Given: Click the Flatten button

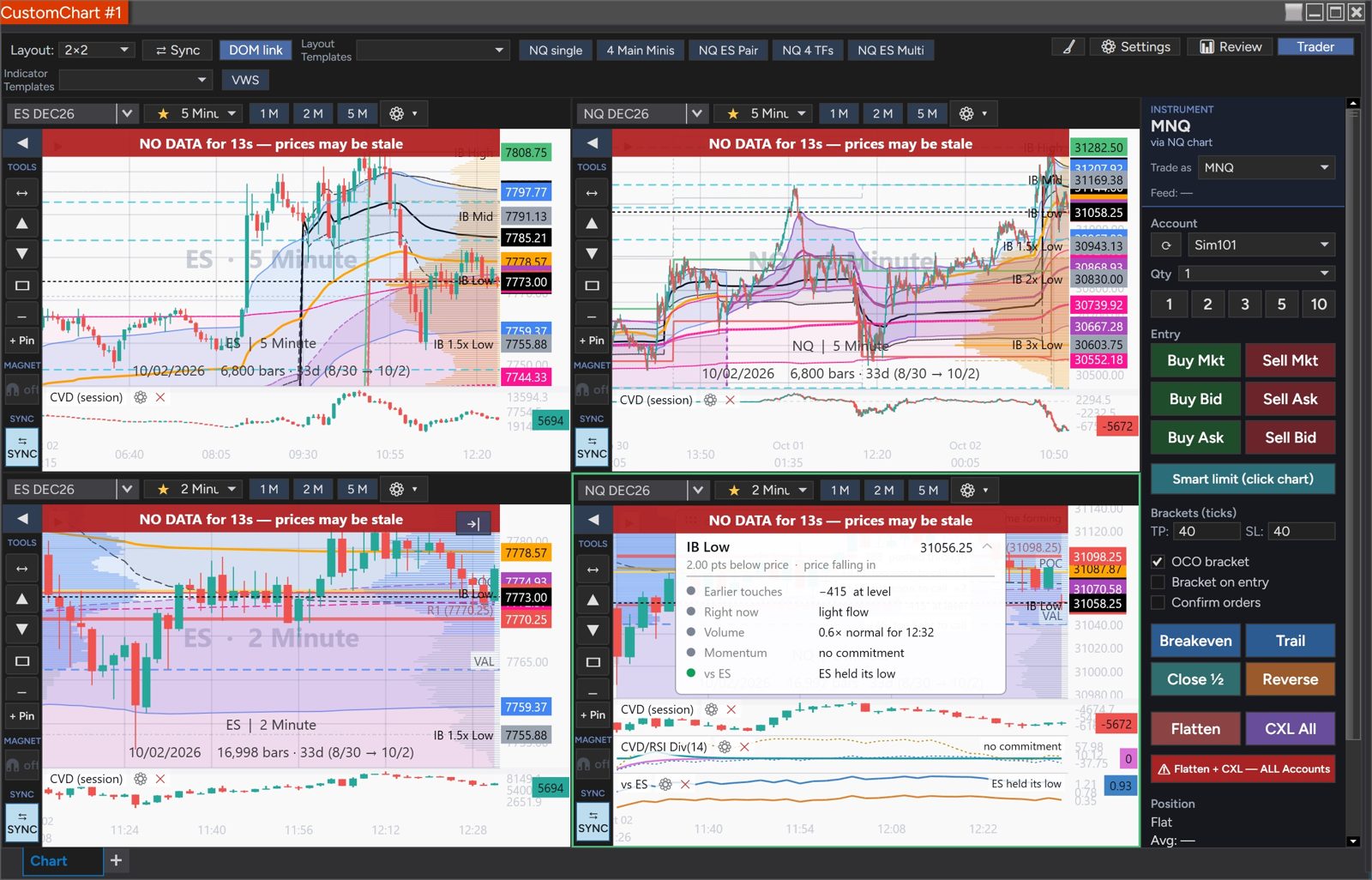Looking at the screenshot, I should [1195, 729].
